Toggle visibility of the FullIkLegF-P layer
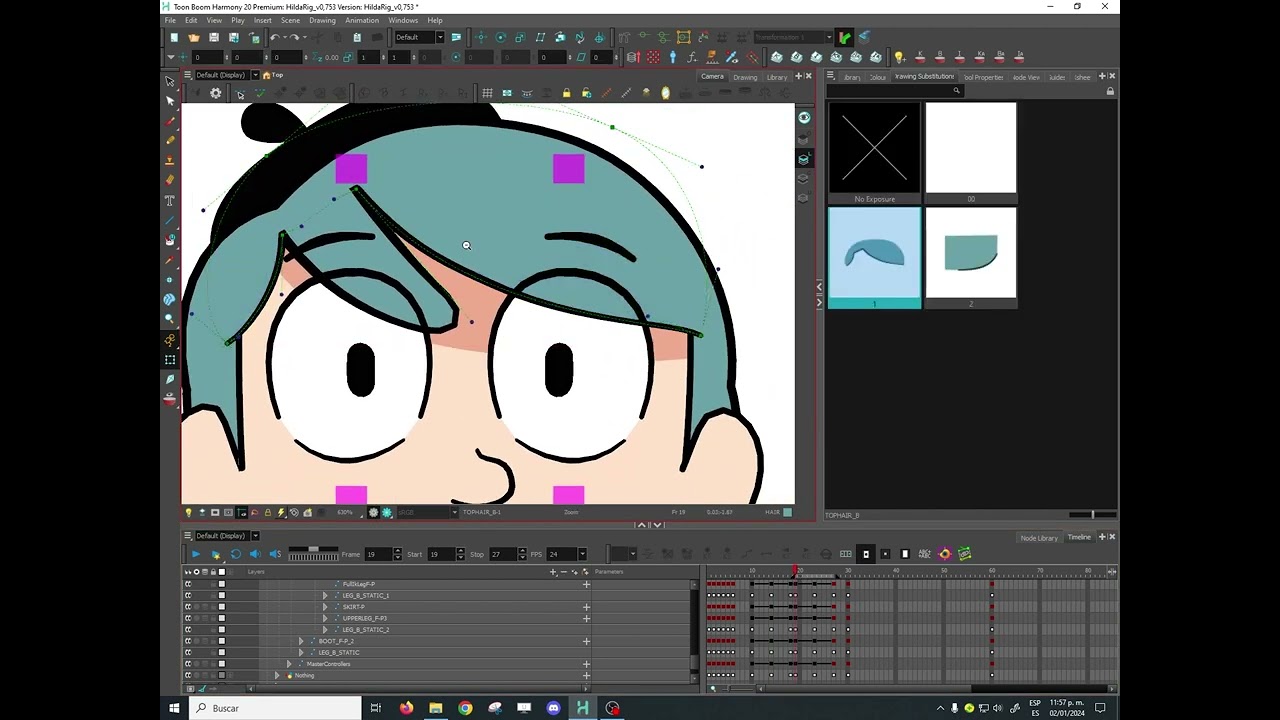Screen dimensions: 1280x720 pyautogui.click(x=187, y=584)
